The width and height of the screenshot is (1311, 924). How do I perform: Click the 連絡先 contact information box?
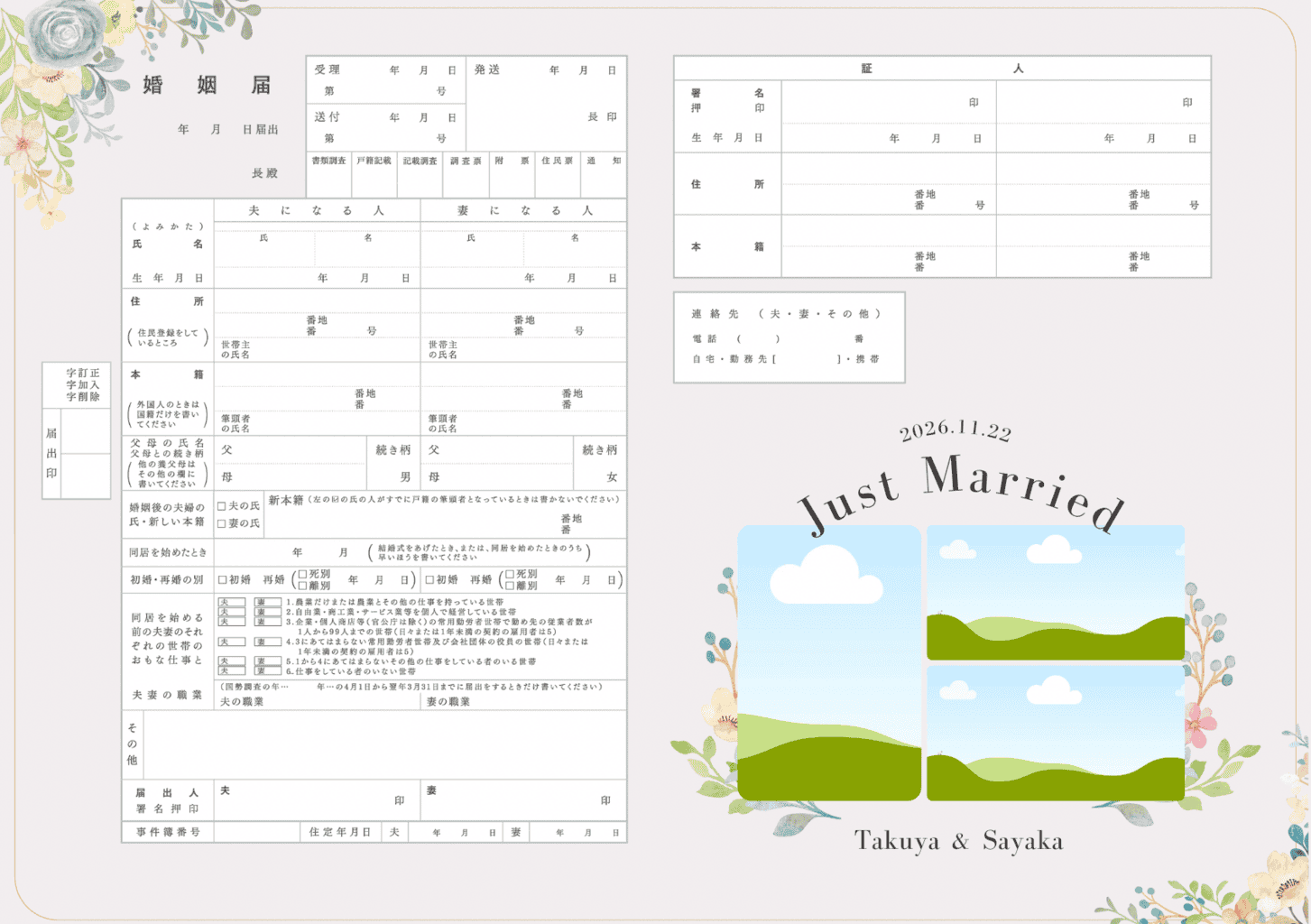pos(789,337)
